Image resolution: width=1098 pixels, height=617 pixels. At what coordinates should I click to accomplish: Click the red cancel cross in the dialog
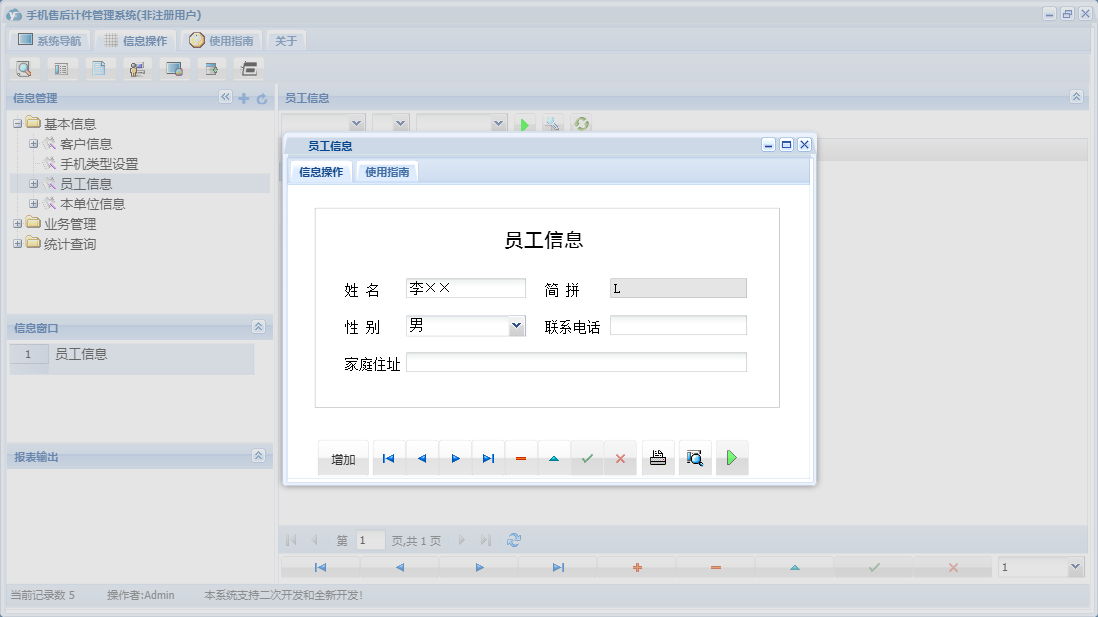click(619, 457)
